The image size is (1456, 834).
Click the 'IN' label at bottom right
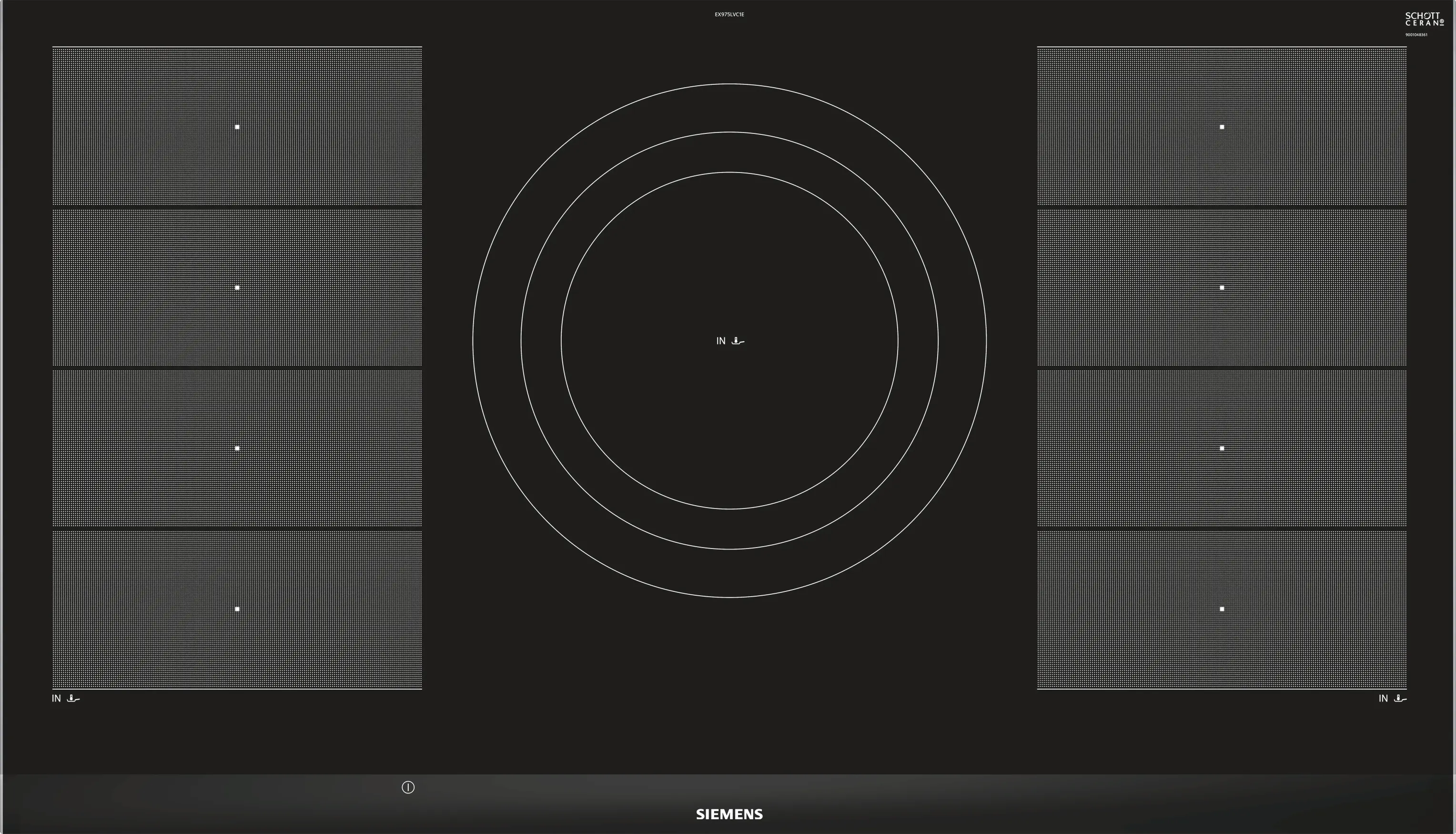(1383, 698)
